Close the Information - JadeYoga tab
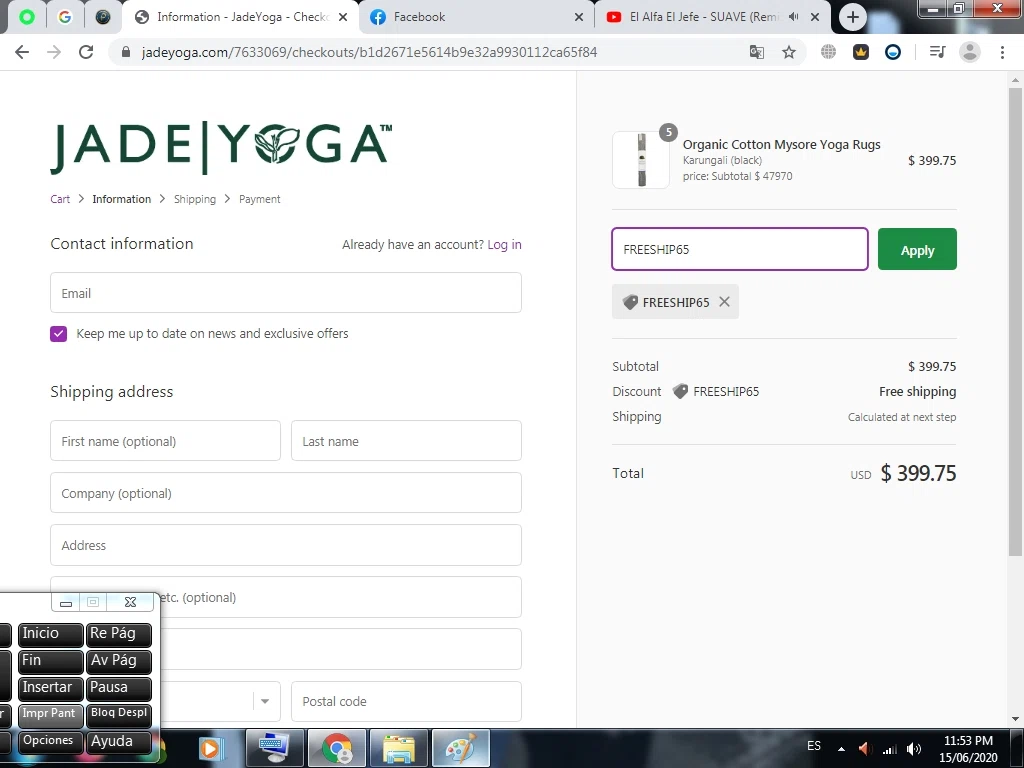The width and height of the screenshot is (1024, 768). point(343,17)
